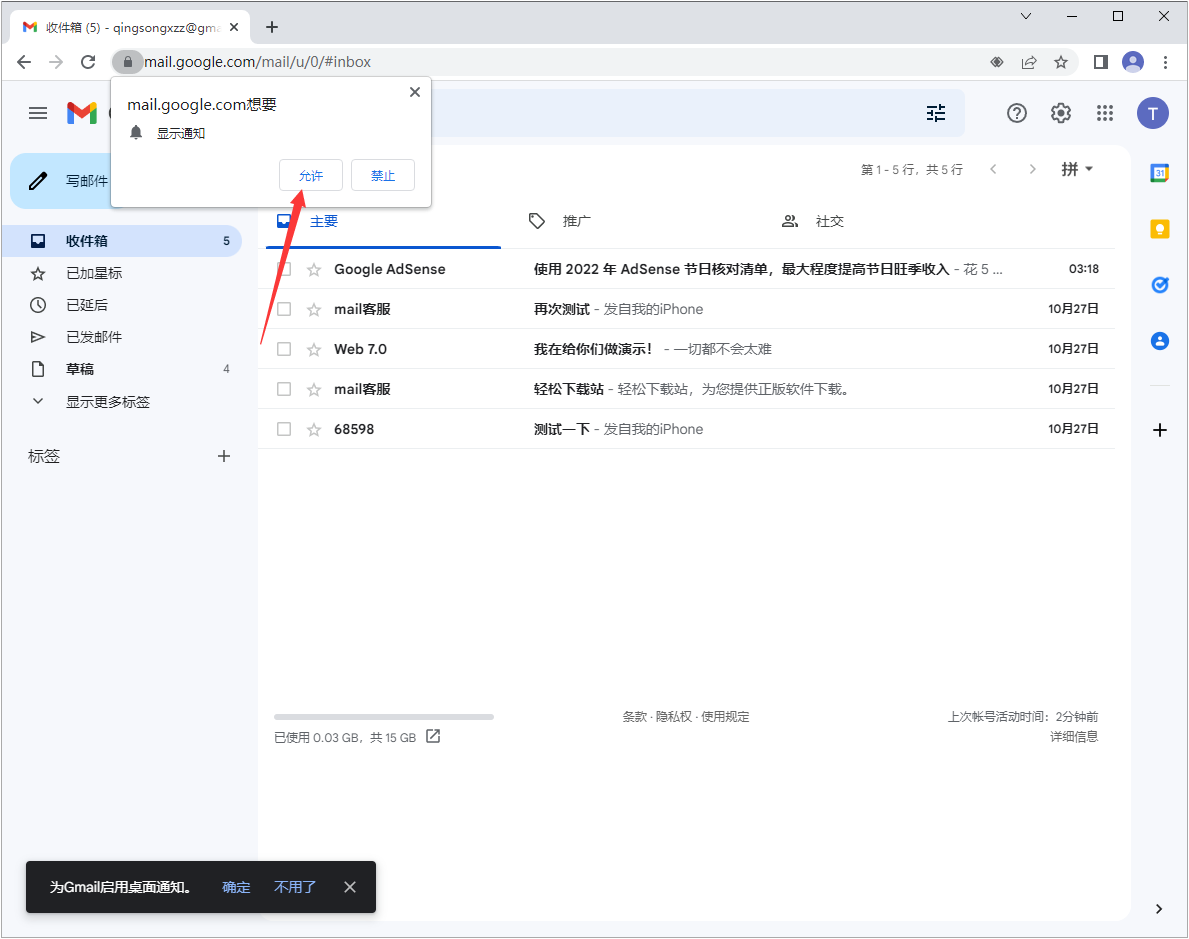
Task: Select the 轻松下载站 email checkbox
Action: (x=284, y=389)
